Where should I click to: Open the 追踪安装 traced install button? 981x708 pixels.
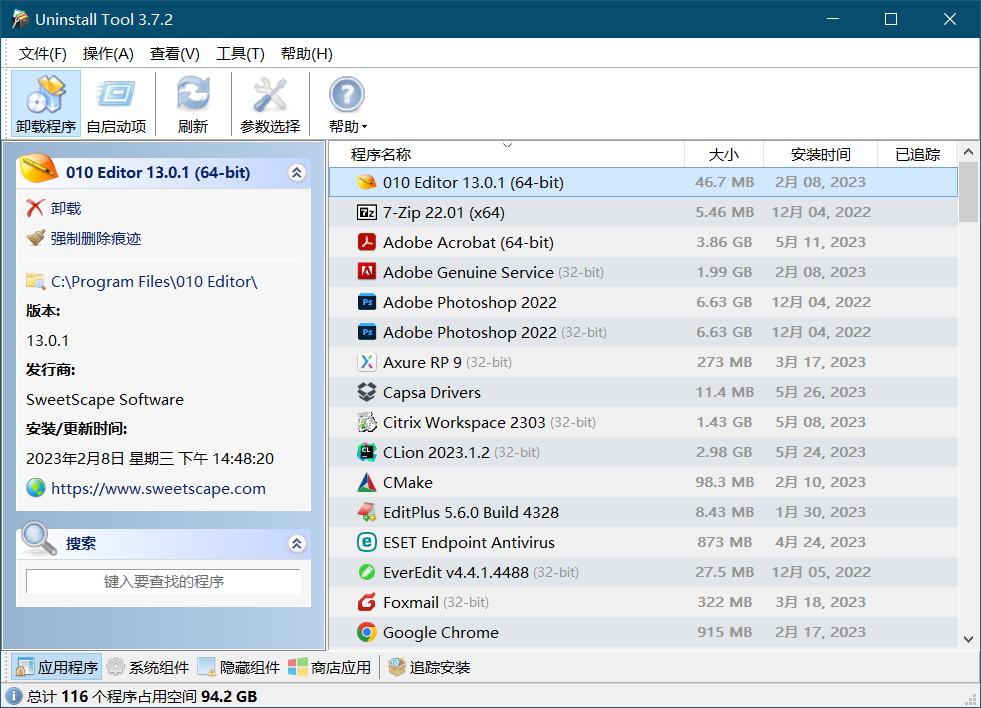tap(429, 667)
